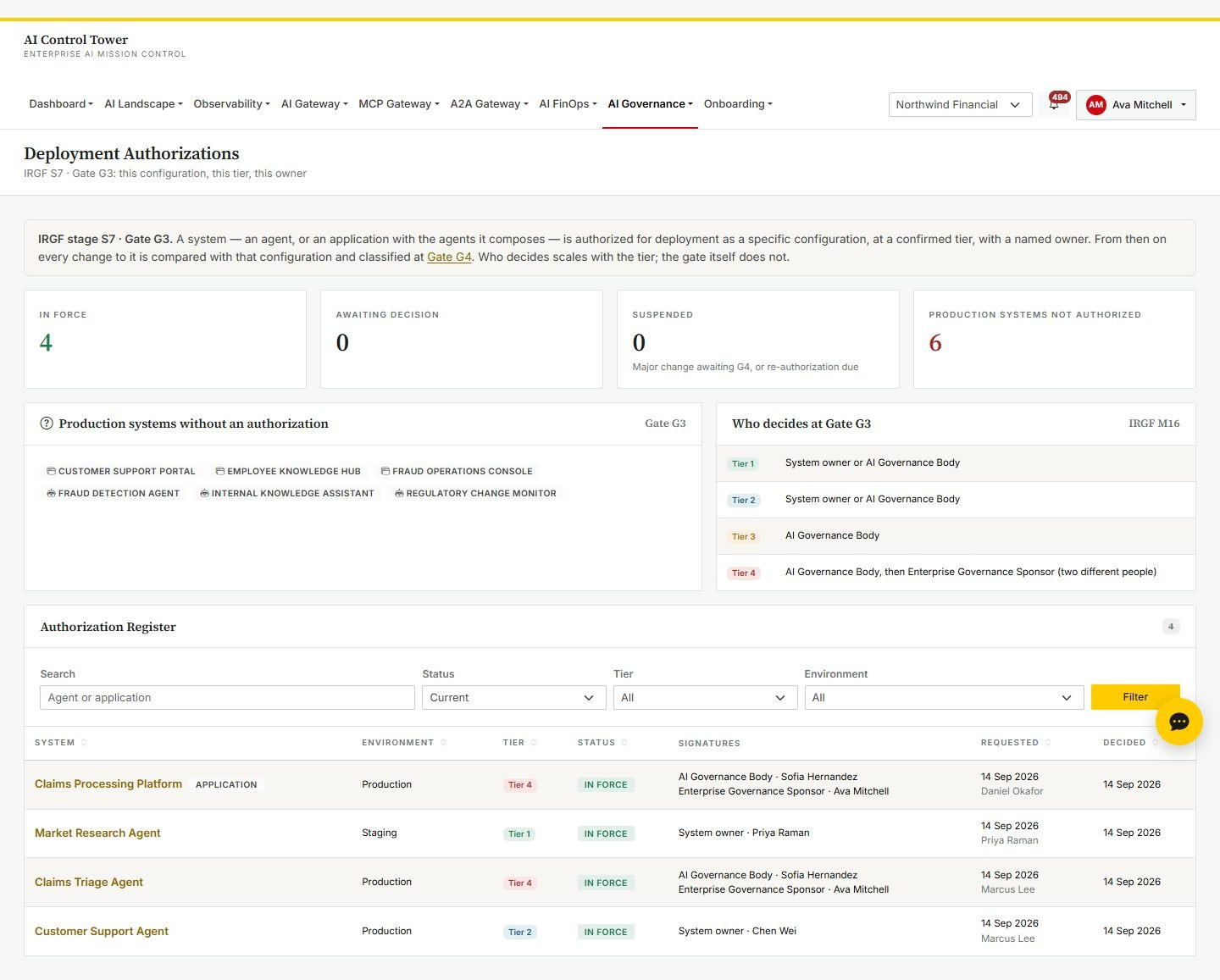
Task: Open the Claims Triage Agent link
Action: [89, 883]
